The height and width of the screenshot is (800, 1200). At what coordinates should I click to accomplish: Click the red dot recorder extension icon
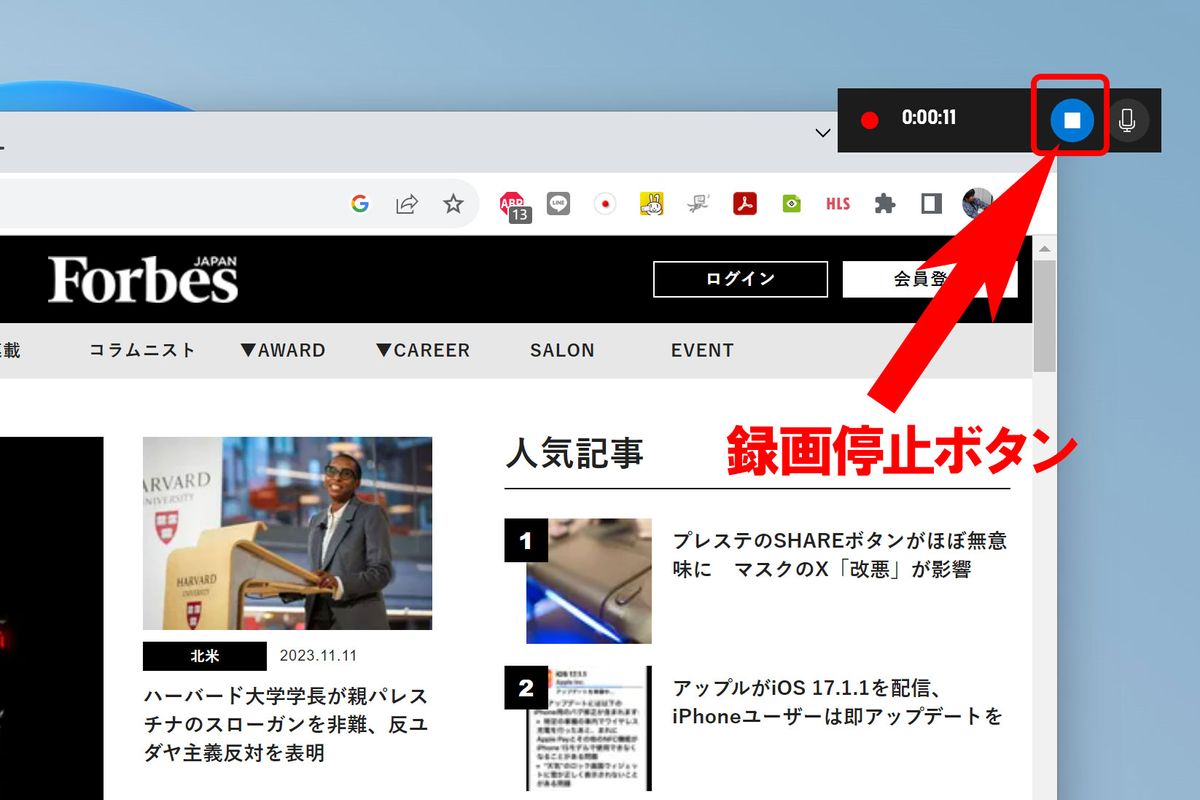pos(605,204)
